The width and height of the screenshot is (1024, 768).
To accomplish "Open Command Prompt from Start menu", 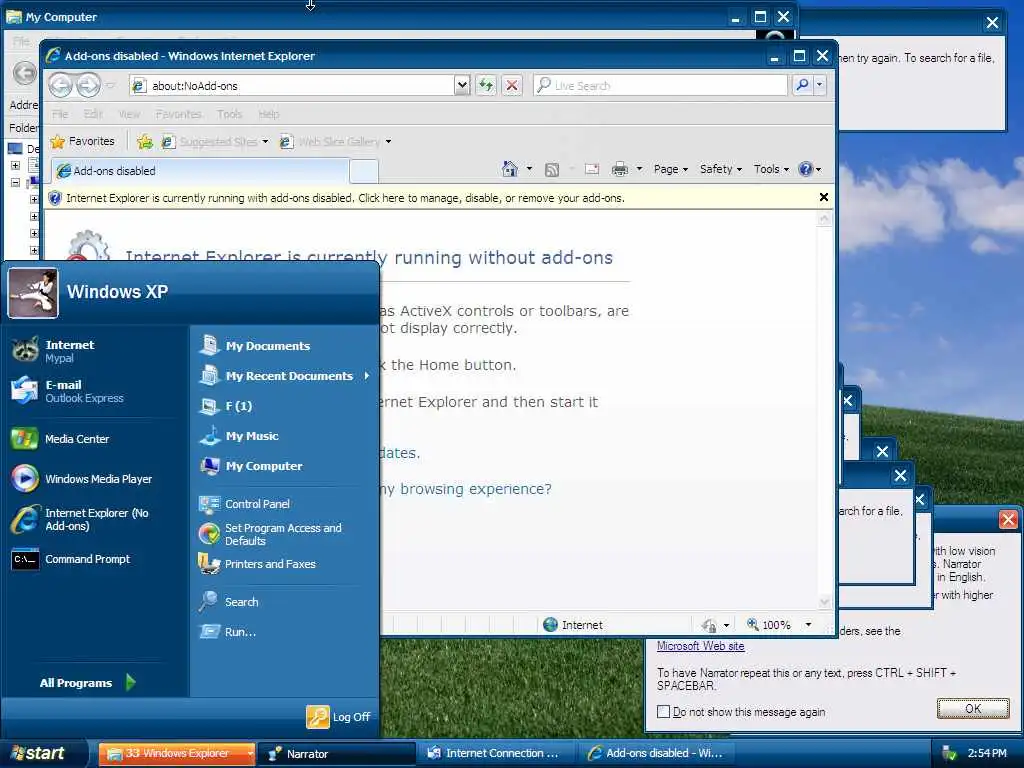I will (71, 559).
